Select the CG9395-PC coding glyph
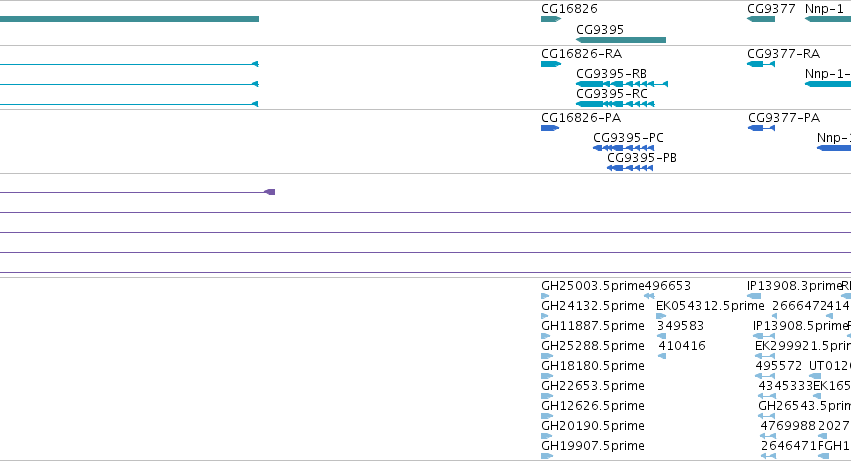The width and height of the screenshot is (851, 461). pyautogui.click(x=624, y=148)
